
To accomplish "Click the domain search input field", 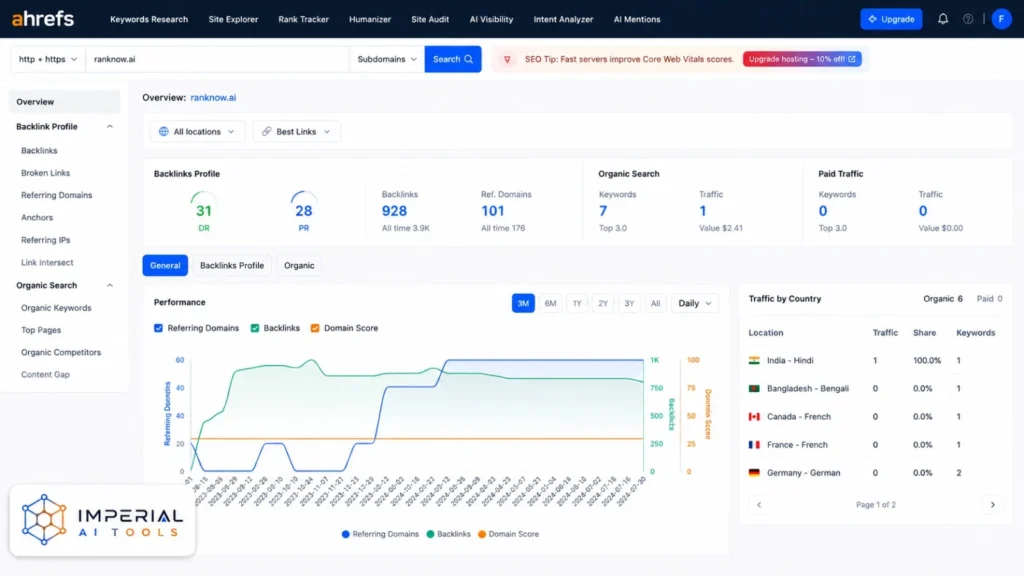I will pyautogui.click(x=217, y=59).
